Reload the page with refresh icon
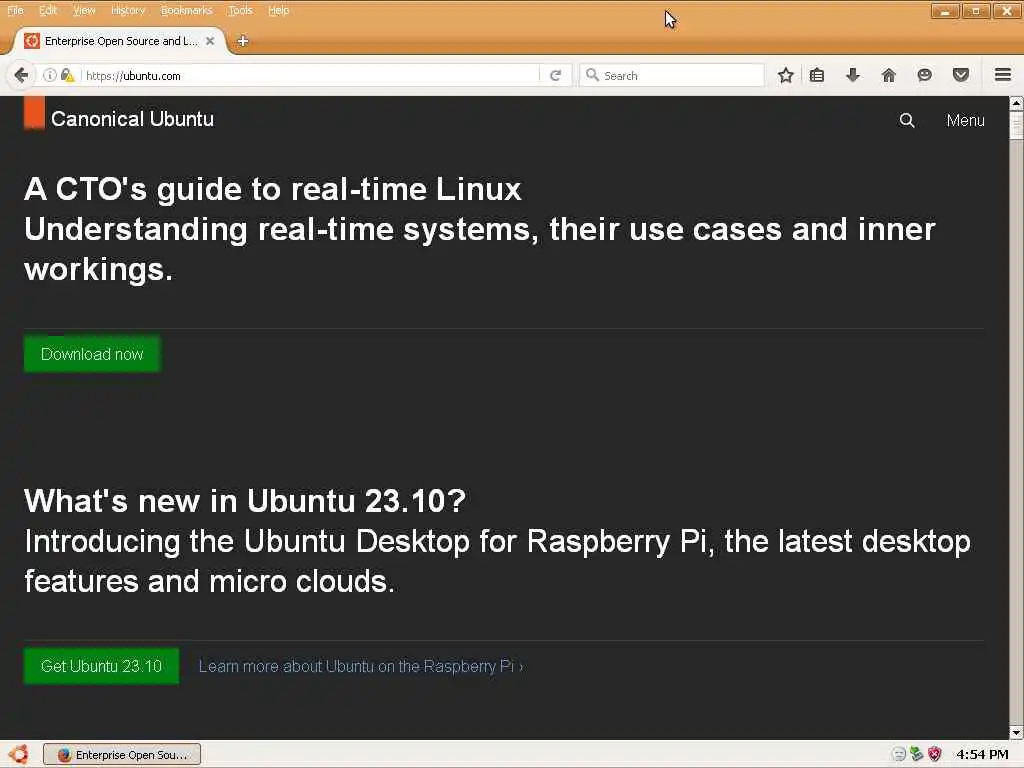 [555, 76]
